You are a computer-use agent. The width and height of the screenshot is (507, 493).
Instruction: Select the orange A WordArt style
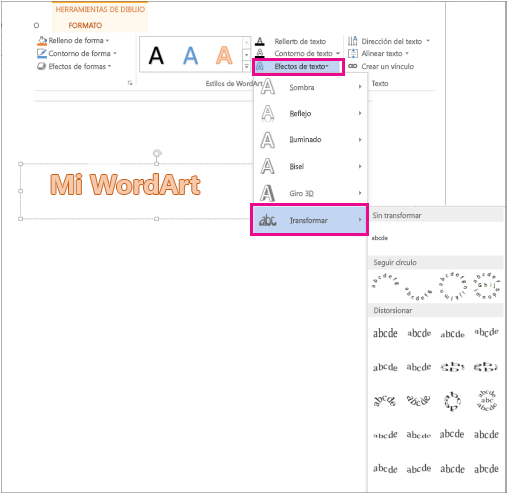click(224, 55)
